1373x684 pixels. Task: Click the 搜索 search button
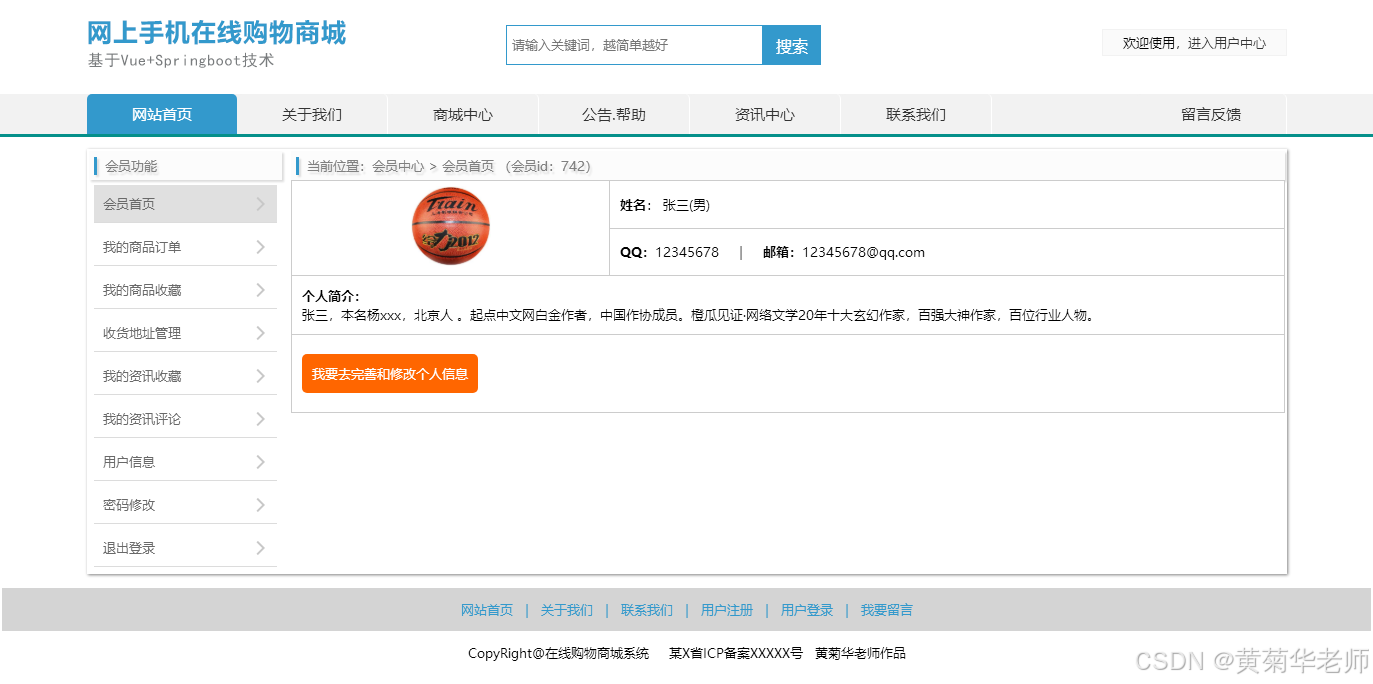pos(791,45)
